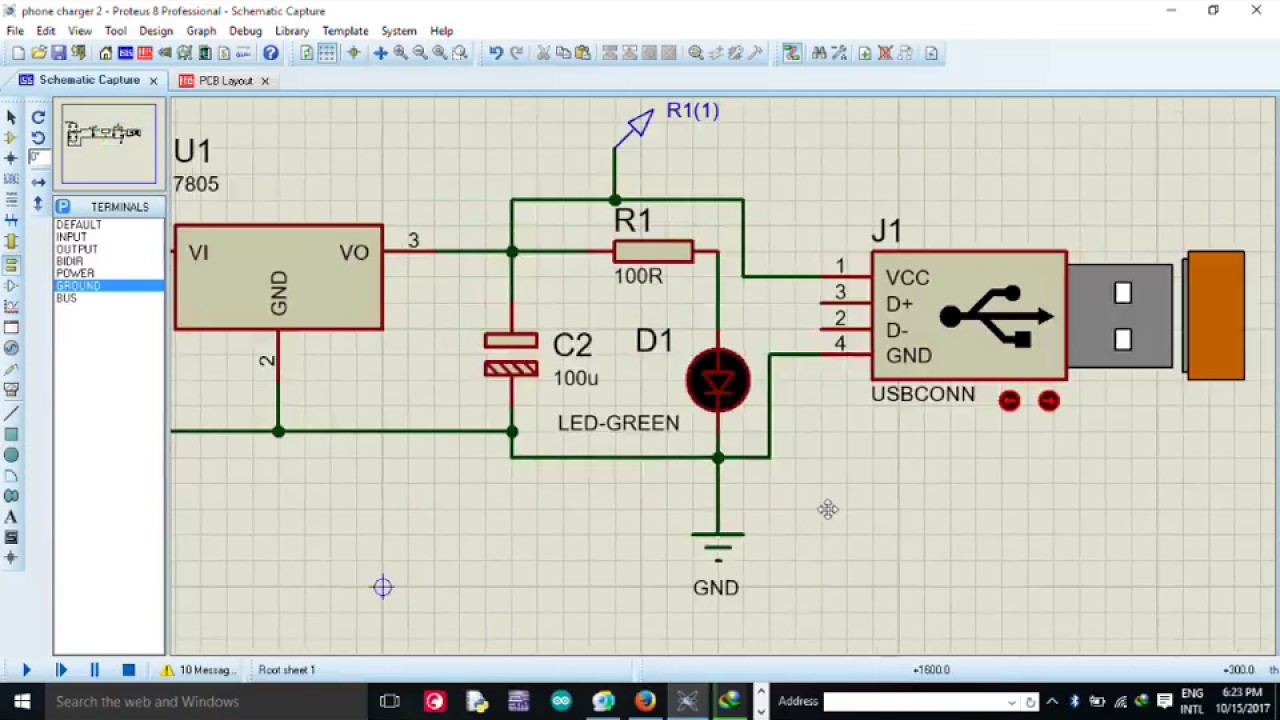Viewport: 1280px width, 720px height.
Task: Switch to Schematic Capture tab
Action: pos(88,80)
